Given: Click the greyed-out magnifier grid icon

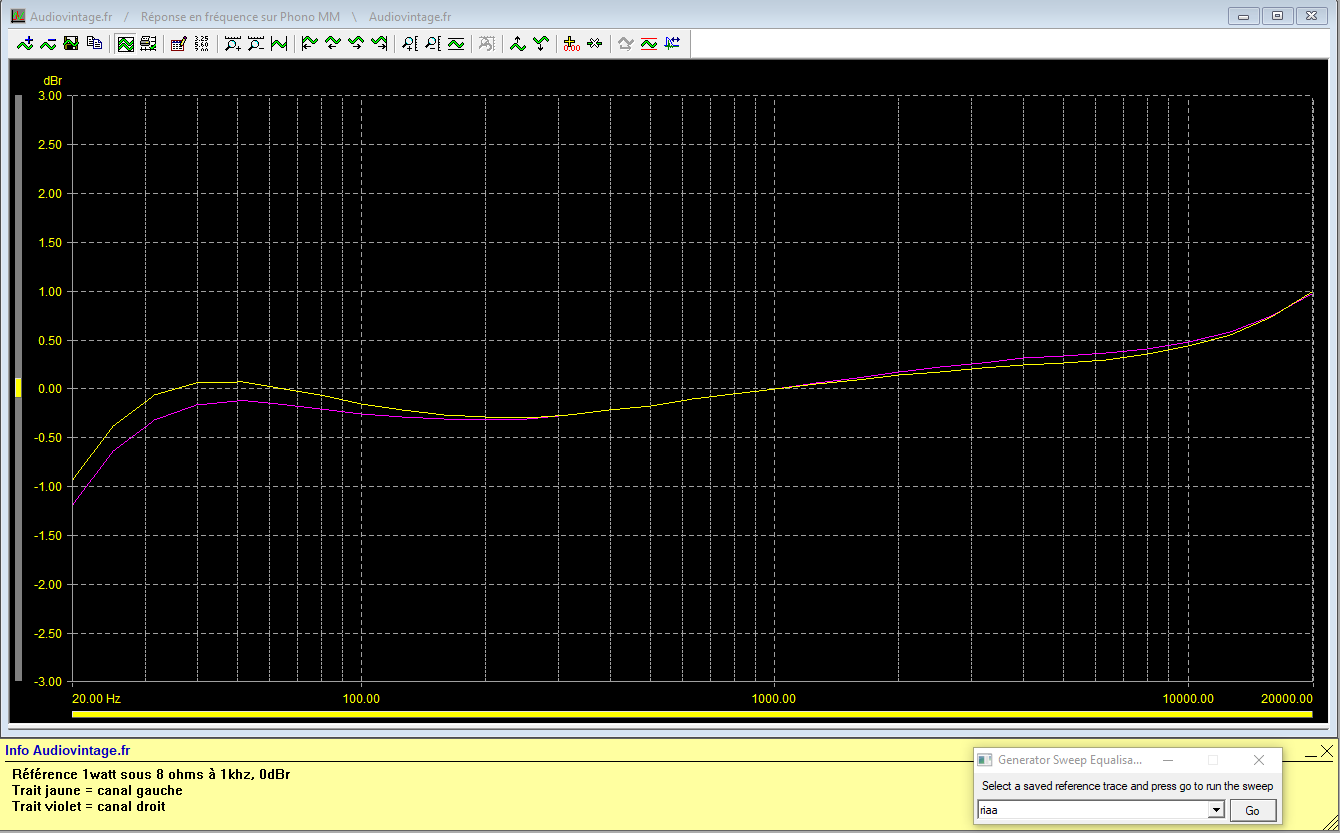Looking at the screenshot, I should (x=487, y=43).
